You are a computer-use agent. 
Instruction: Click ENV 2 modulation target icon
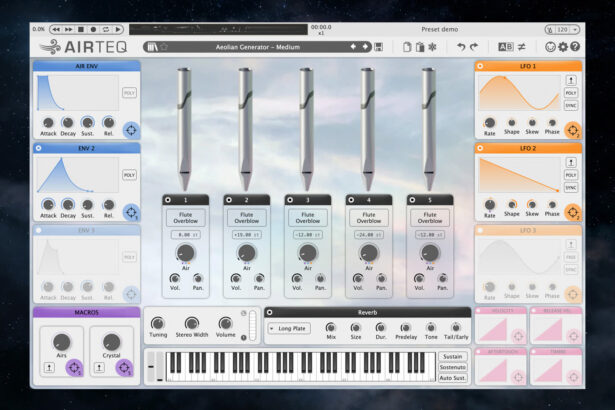pos(131,212)
